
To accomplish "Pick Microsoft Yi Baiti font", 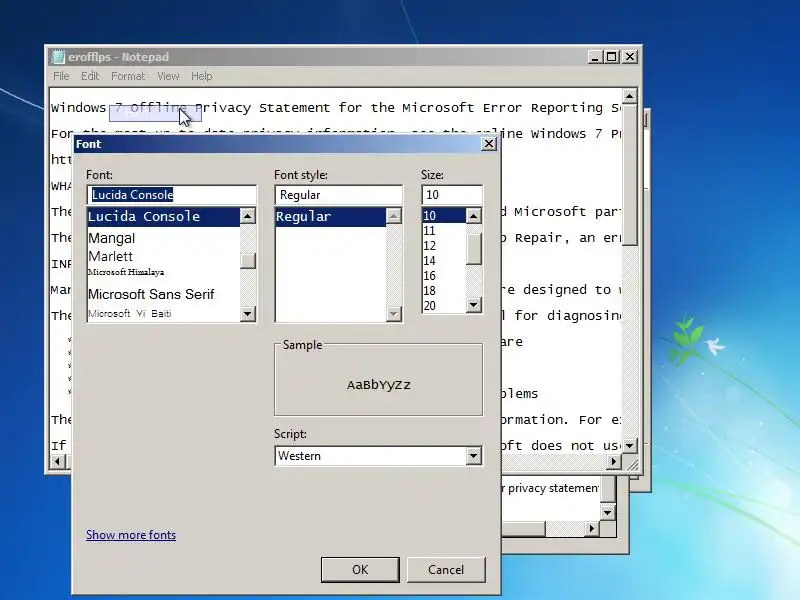I will point(163,313).
